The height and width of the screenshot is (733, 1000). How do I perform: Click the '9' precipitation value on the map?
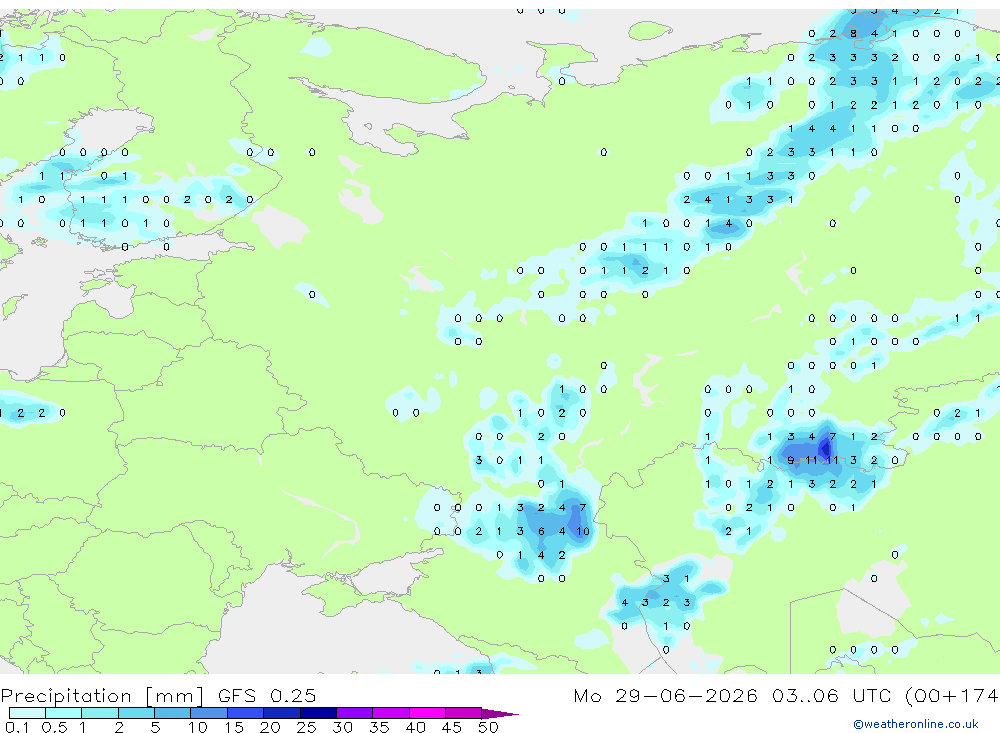(x=791, y=460)
